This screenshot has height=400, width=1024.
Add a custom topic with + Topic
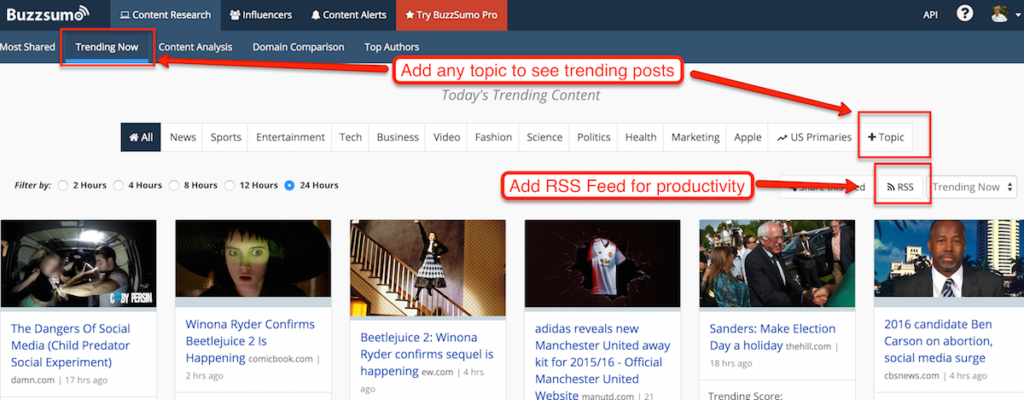[x=886, y=137]
